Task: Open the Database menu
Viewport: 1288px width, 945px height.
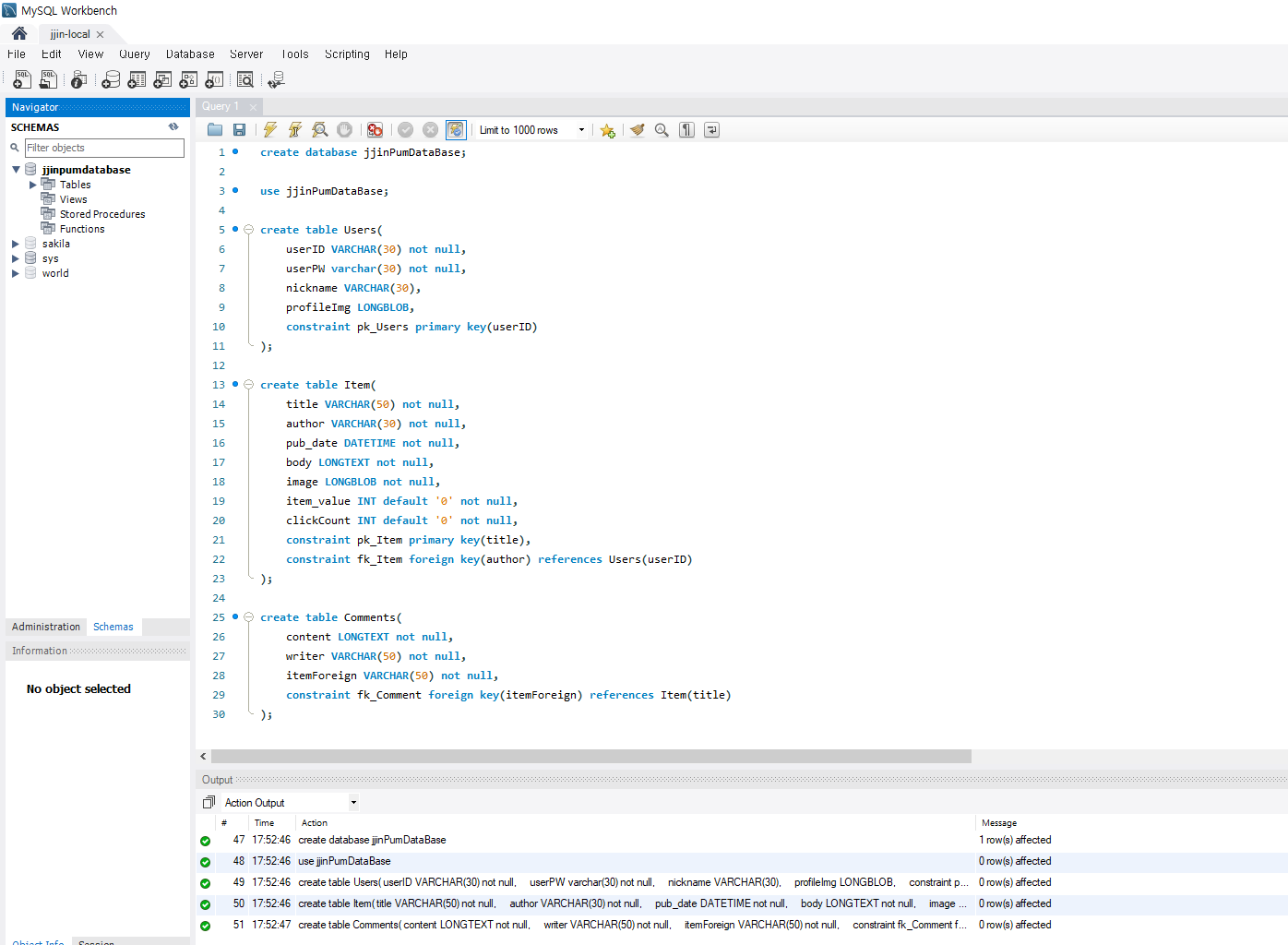Action: 190,54
